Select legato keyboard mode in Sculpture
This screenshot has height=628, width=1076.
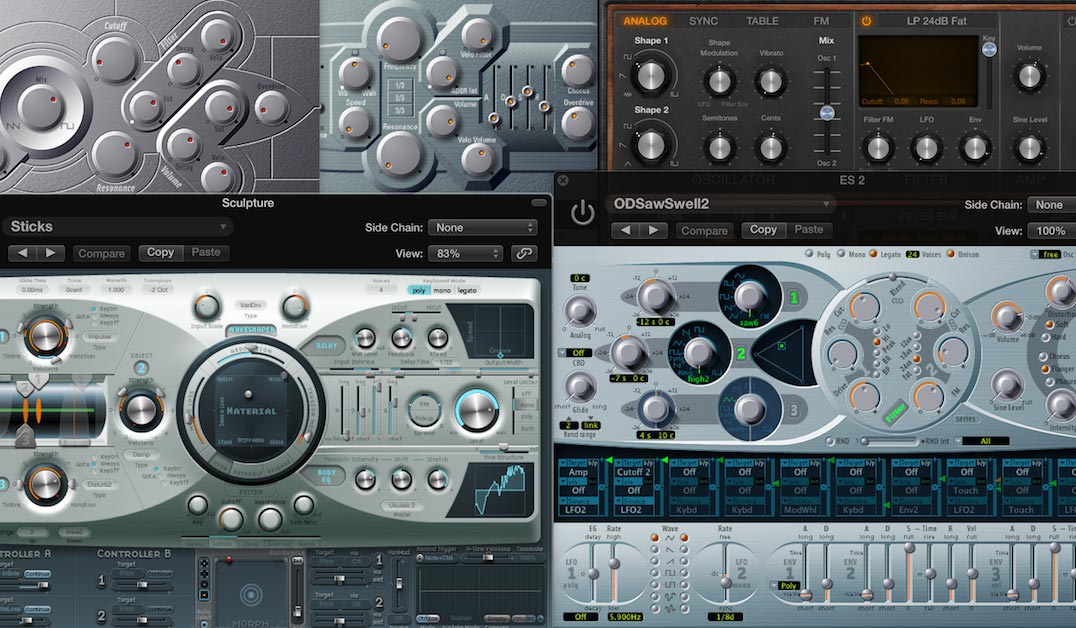(467, 290)
